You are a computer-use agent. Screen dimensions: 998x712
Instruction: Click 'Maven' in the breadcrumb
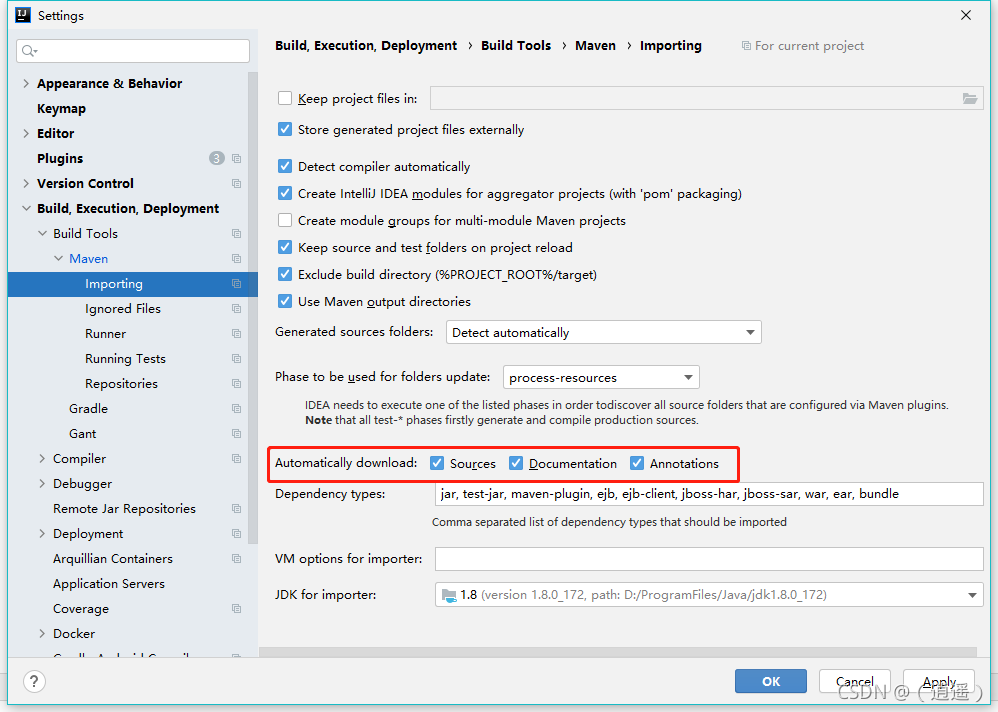tap(596, 46)
